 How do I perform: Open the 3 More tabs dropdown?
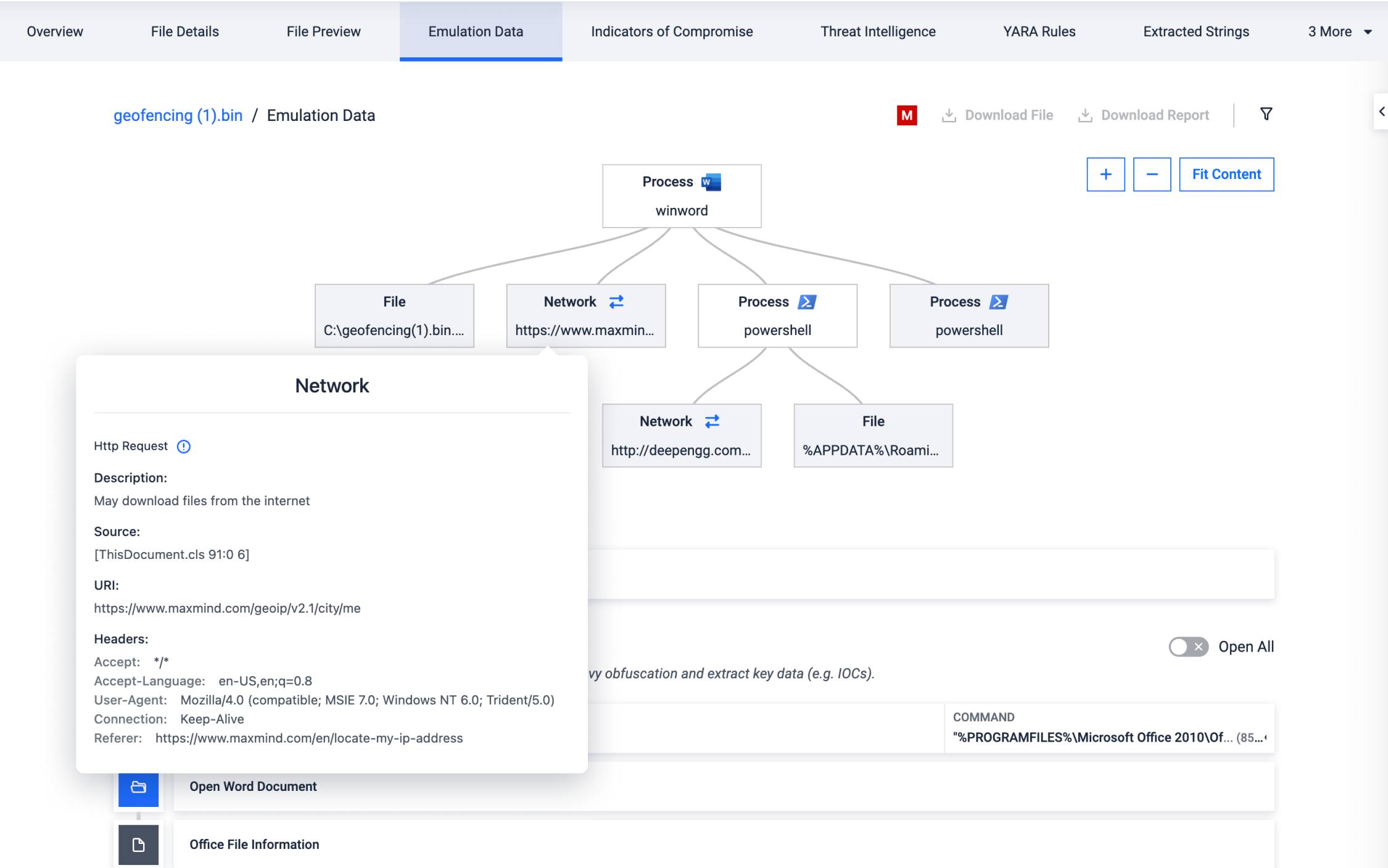pos(1337,31)
